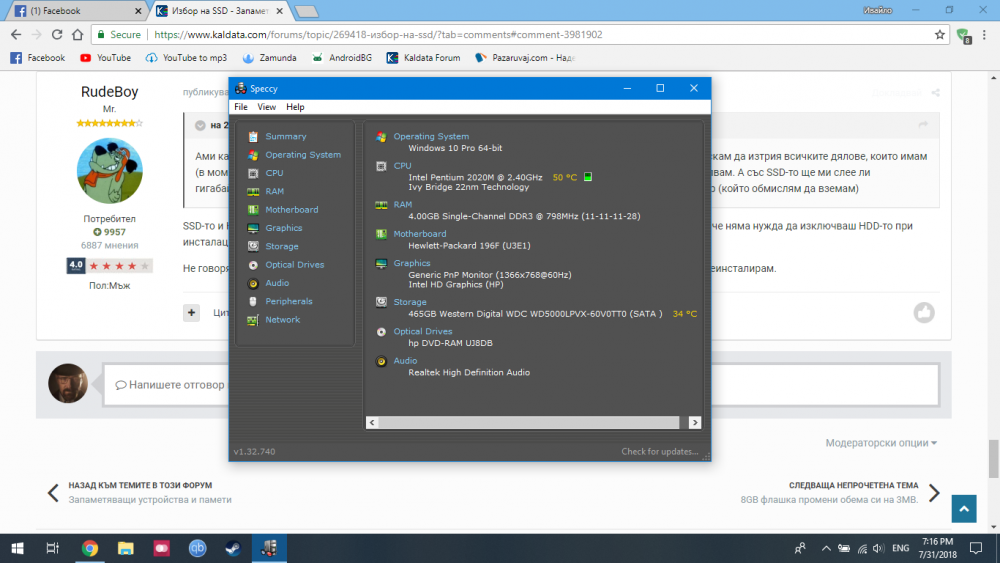Select the Storage drive icon in sidebar
The image size is (1000, 563).
pyautogui.click(x=253, y=246)
